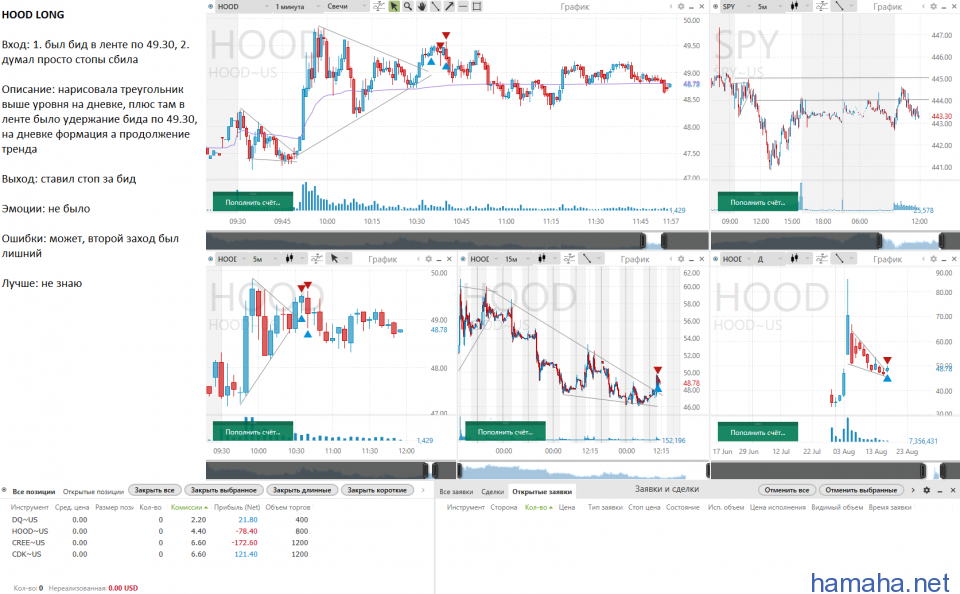Image resolution: width=960 pixels, height=594 pixels.
Task: Click 'Отменить выбранные' button
Action: [861, 490]
